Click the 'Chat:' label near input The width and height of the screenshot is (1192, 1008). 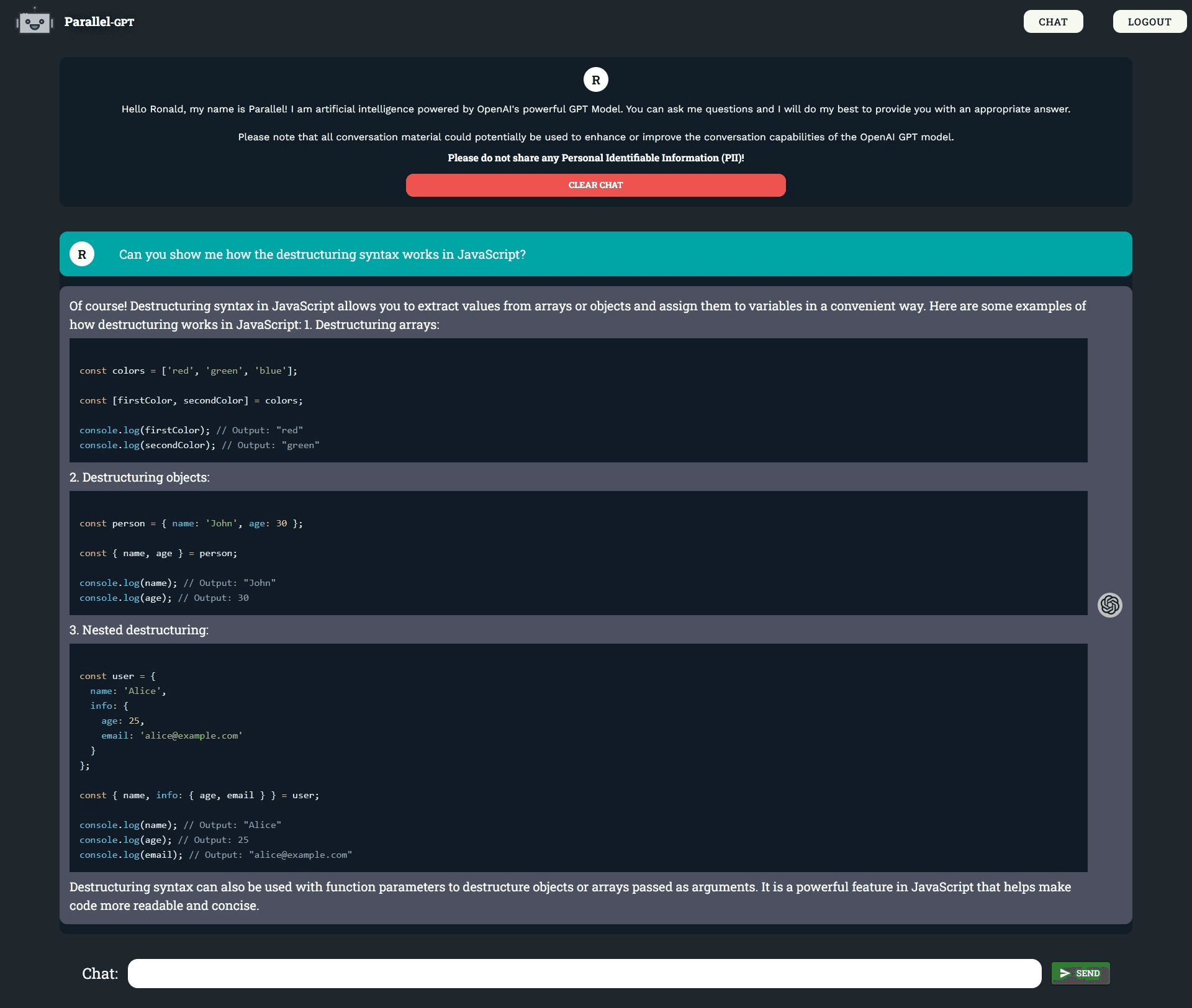[x=100, y=973]
